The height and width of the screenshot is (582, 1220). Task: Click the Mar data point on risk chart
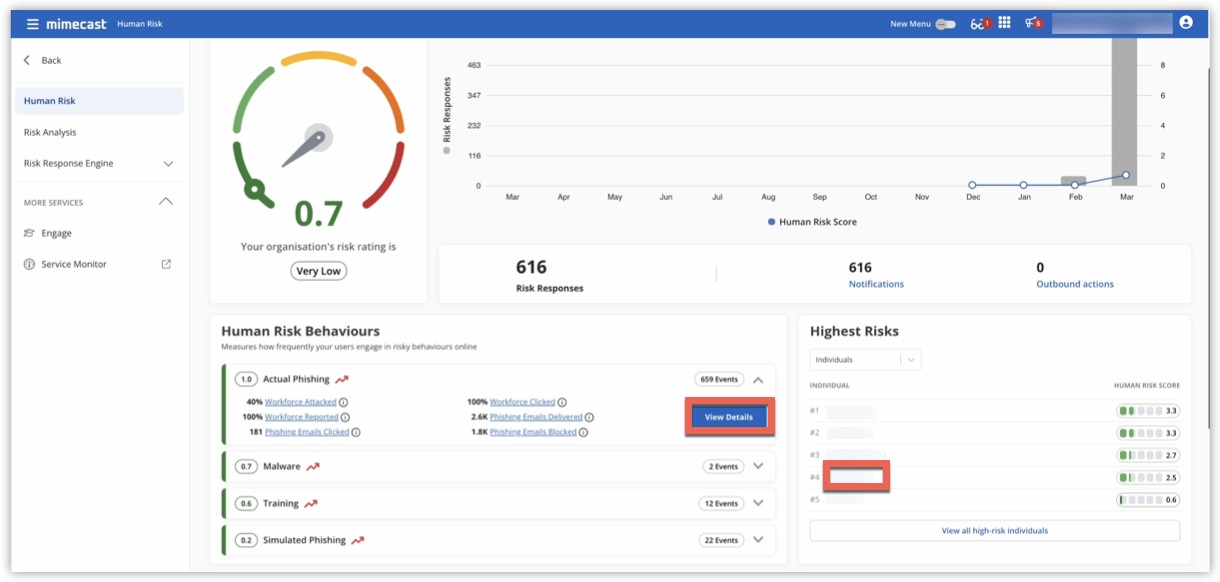tap(1126, 175)
